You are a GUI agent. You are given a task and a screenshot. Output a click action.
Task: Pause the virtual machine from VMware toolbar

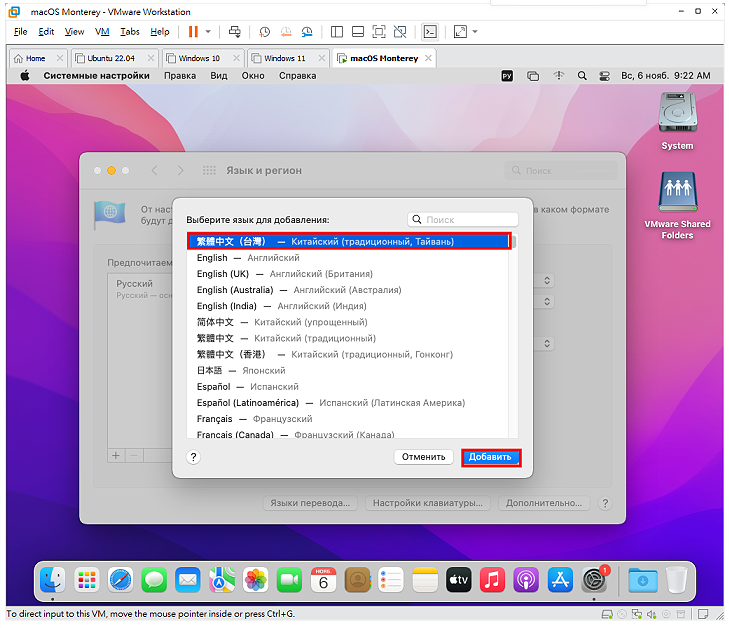point(193,32)
